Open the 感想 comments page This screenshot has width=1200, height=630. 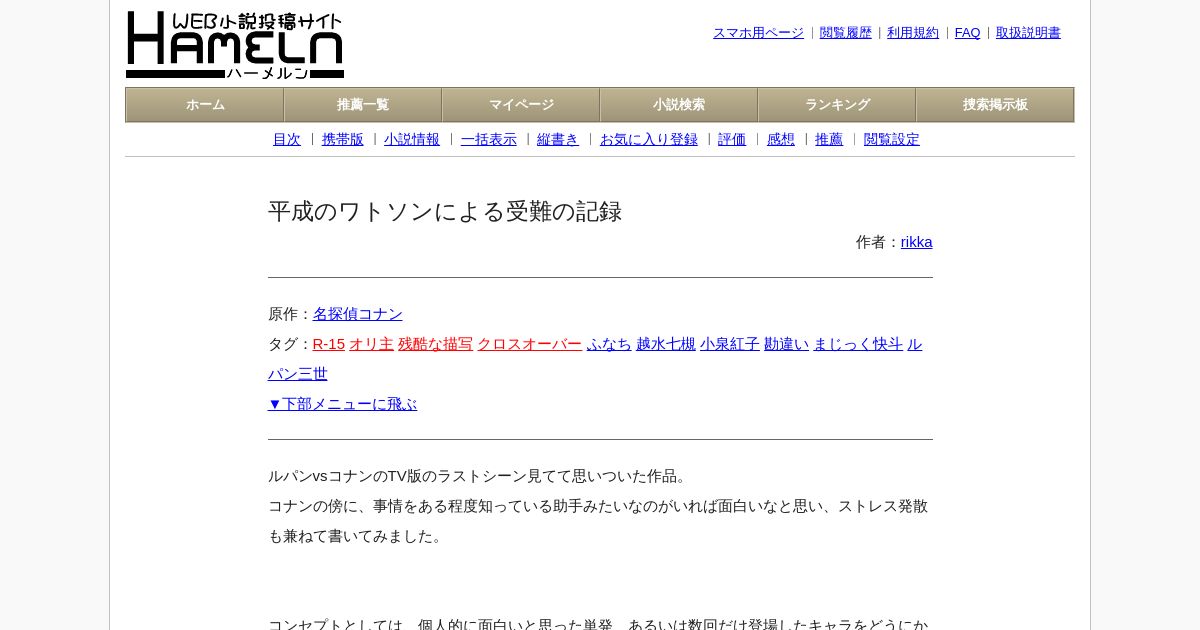point(781,140)
